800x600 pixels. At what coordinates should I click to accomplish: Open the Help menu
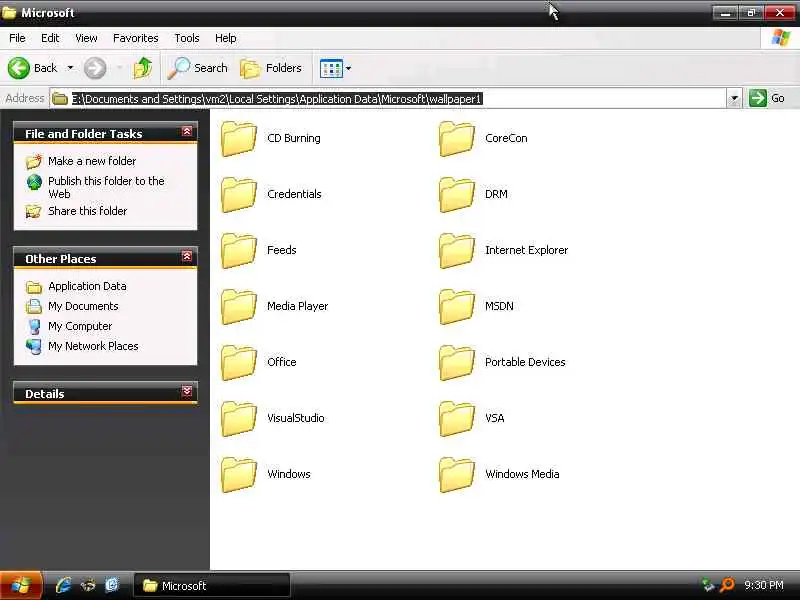225,38
